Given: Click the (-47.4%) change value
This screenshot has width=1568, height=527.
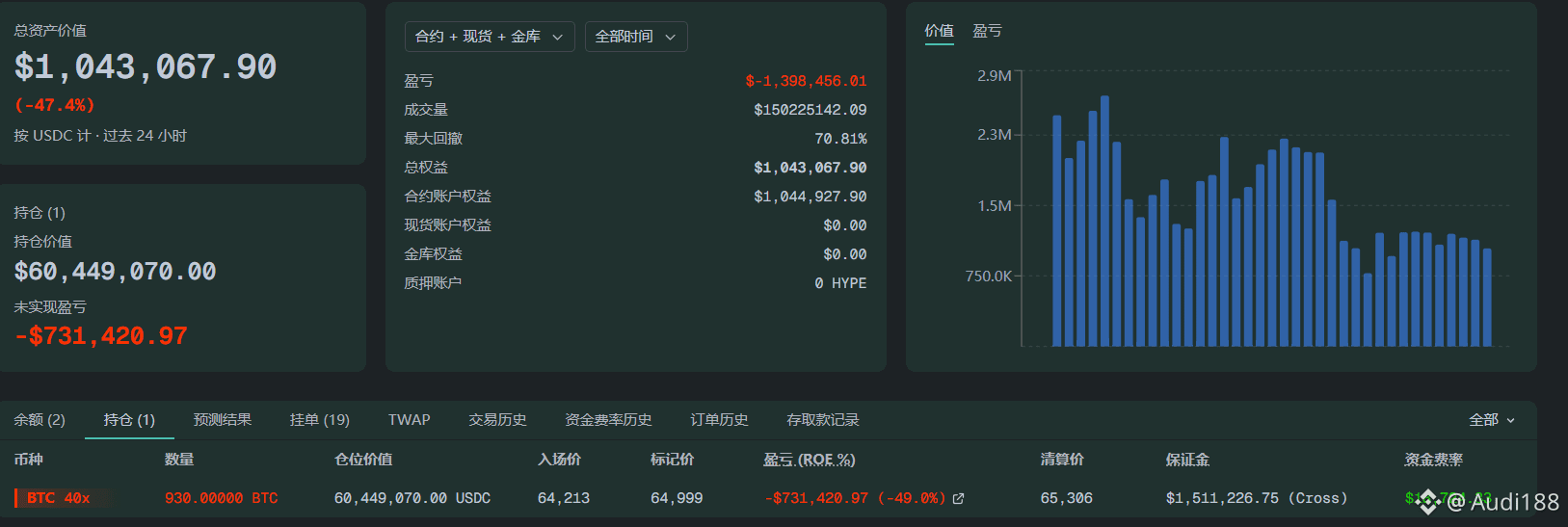Looking at the screenshot, I should (54, 105).
